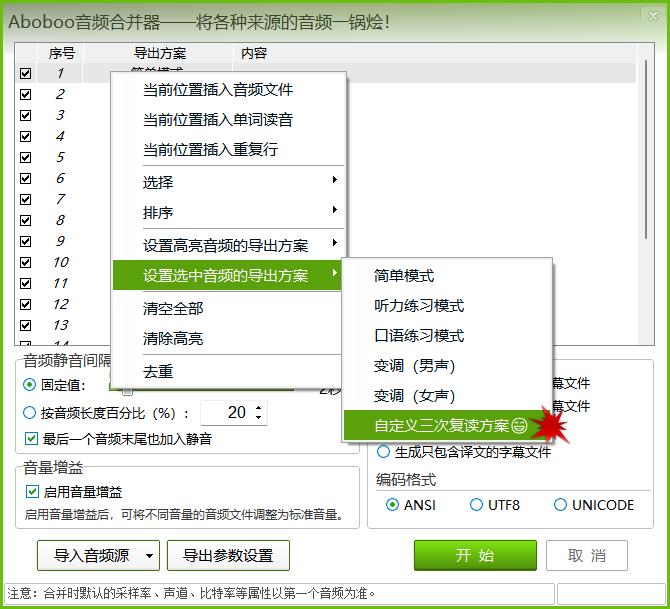Decrease percentage with stepper down arrow
Image resolution: width=670 pixels, height=609 pixels.
259,418
